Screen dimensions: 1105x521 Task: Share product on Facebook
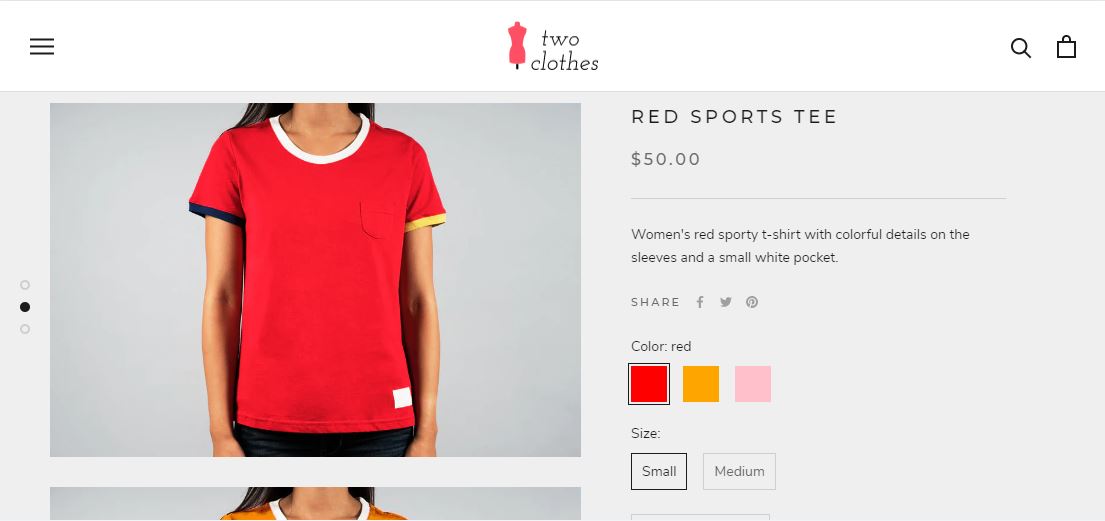700,302
